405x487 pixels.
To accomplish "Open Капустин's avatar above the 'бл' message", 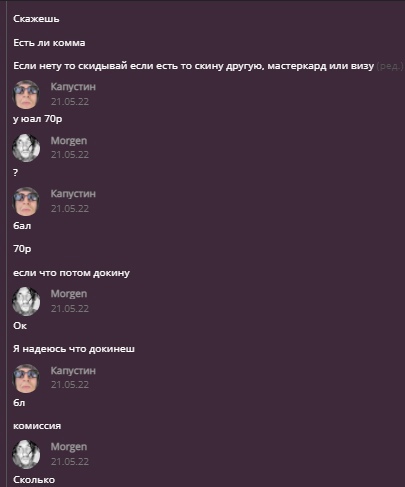I will pos(26,378).
